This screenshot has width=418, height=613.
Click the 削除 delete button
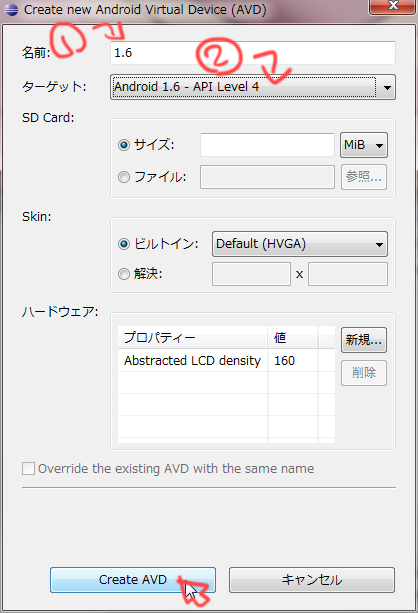(x=364, y=373)
